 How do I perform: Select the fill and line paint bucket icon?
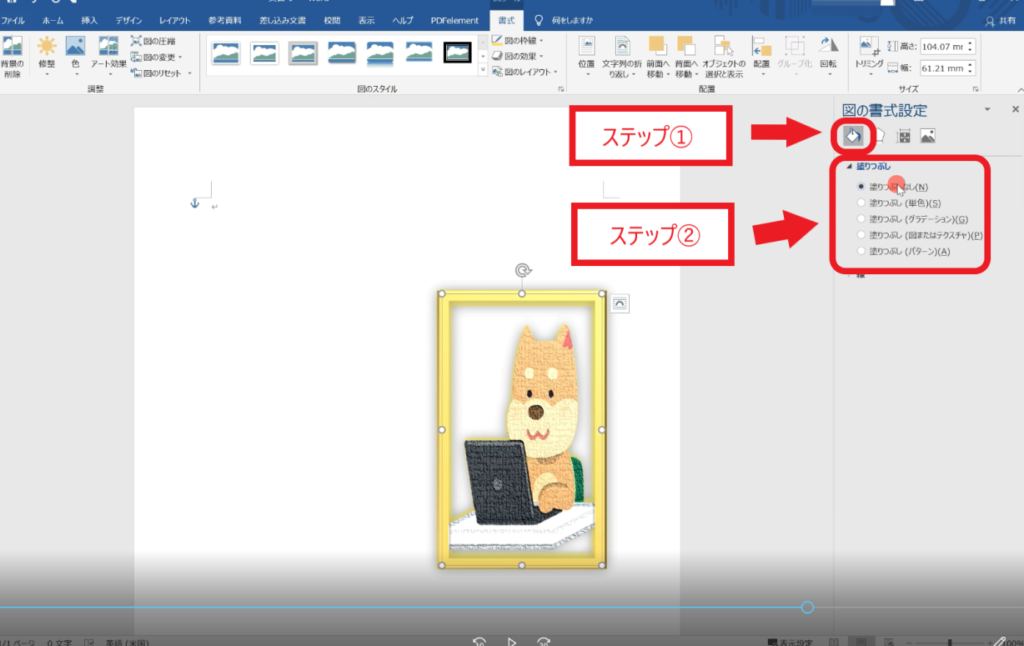[x=853, y=135]
